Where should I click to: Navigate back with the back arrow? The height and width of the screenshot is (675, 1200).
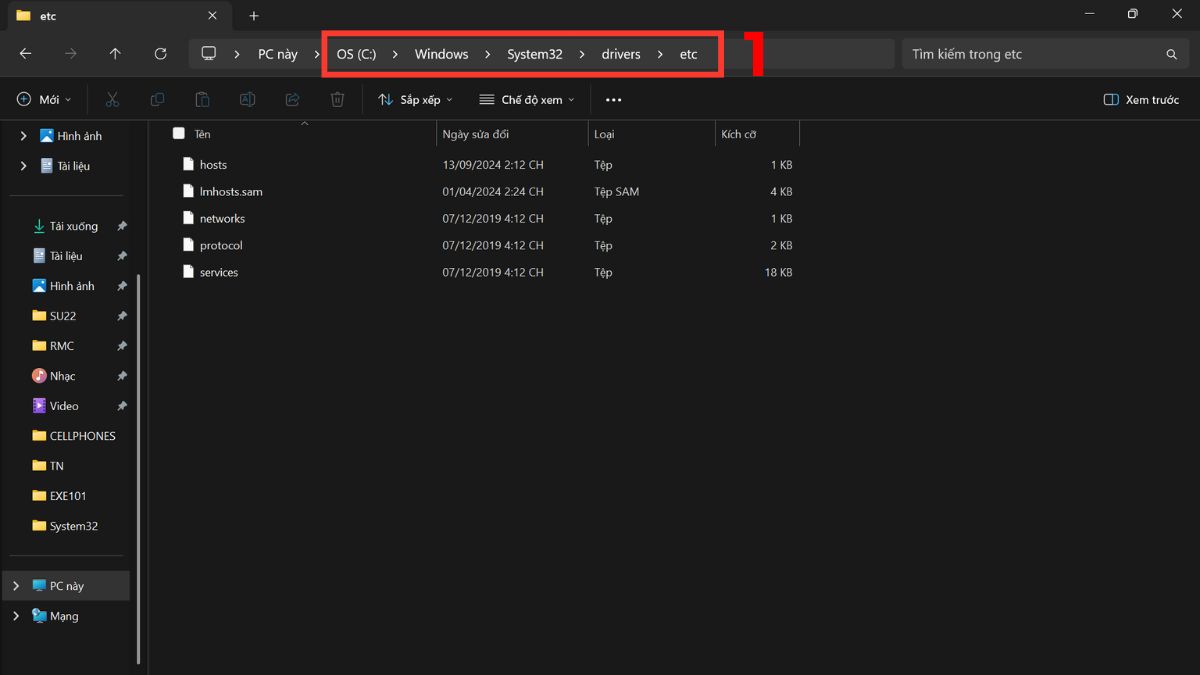[x=26, y=54]
